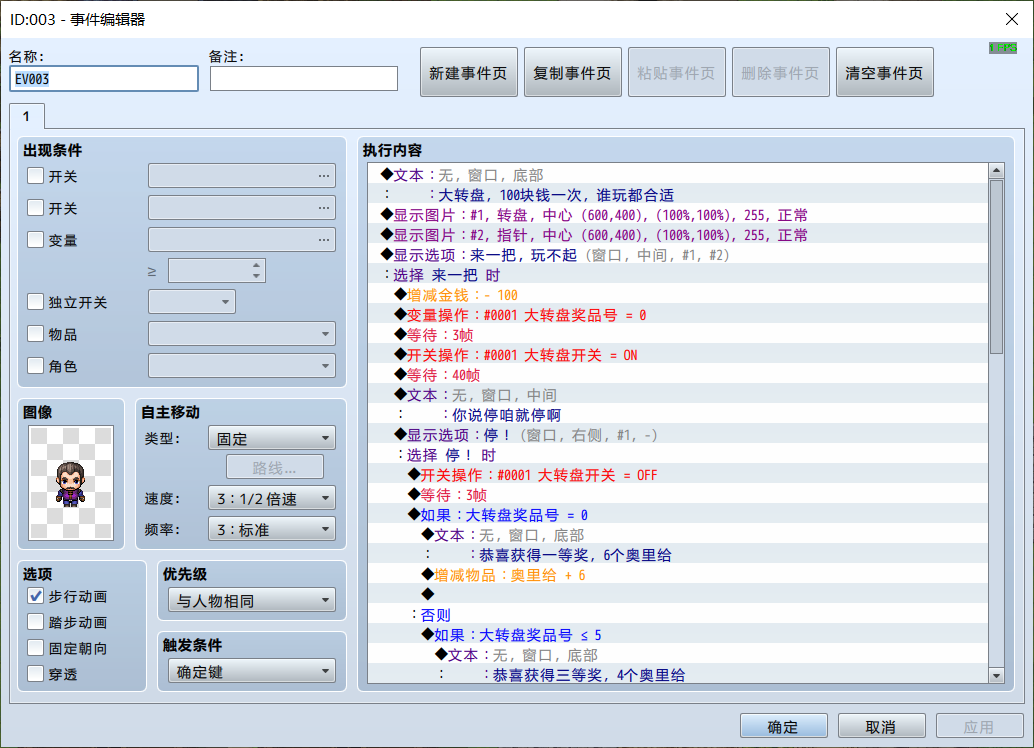
Task: Open the movement 类型 dropdown showing 固定
Action: (x=272, y=438)
